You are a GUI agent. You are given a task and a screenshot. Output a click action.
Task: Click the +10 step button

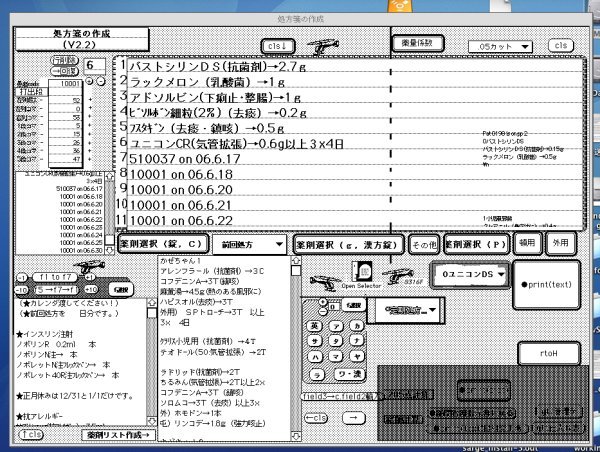(x=91, y=289)
